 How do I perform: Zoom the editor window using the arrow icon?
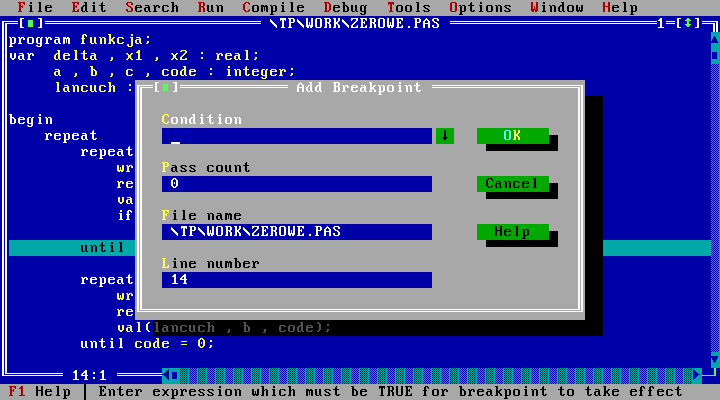(688, 23)
